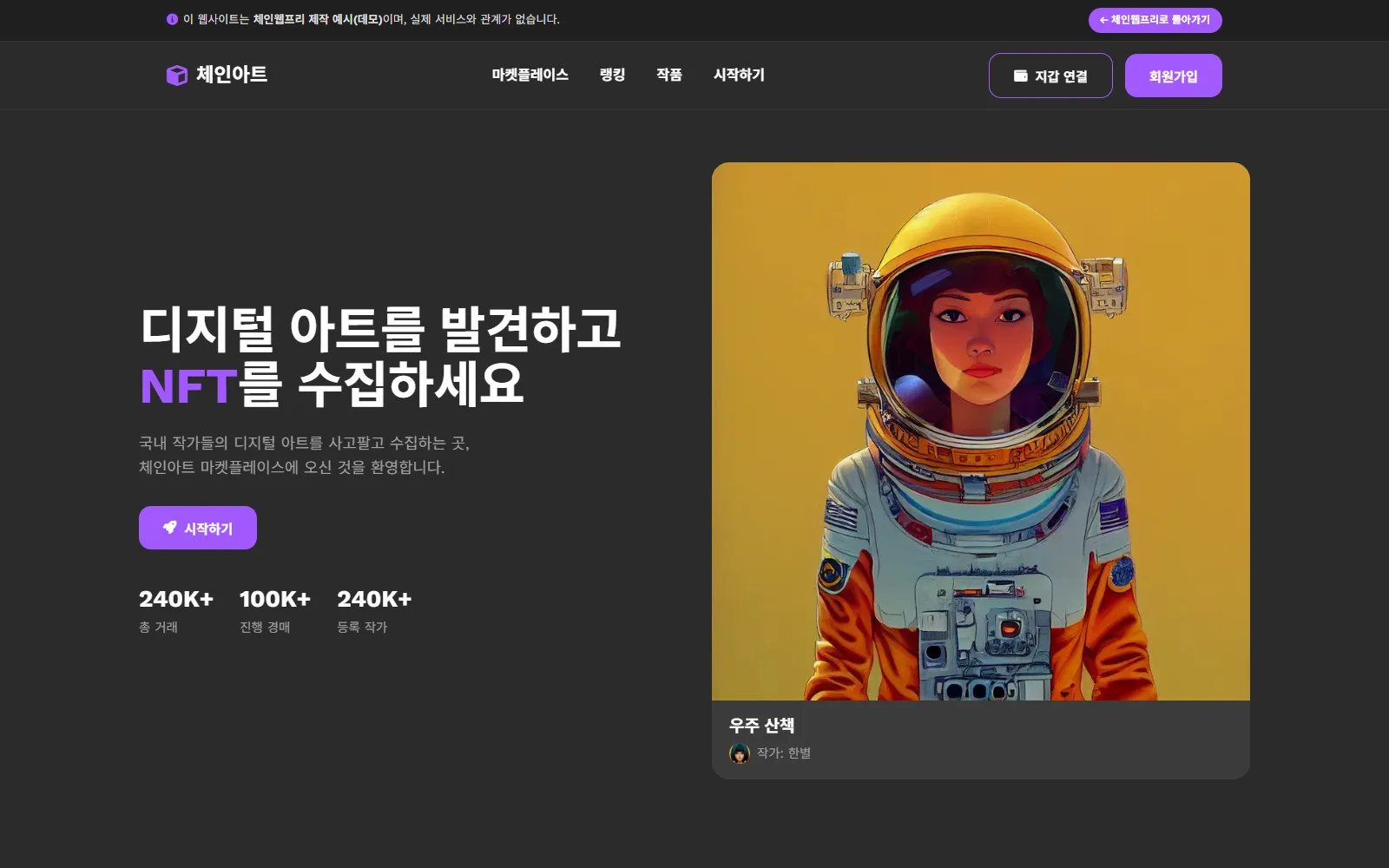Screen dimensions: 1389x868
Task: Click the artist avatar next to 작가: 한별
Action: (740, 753)
